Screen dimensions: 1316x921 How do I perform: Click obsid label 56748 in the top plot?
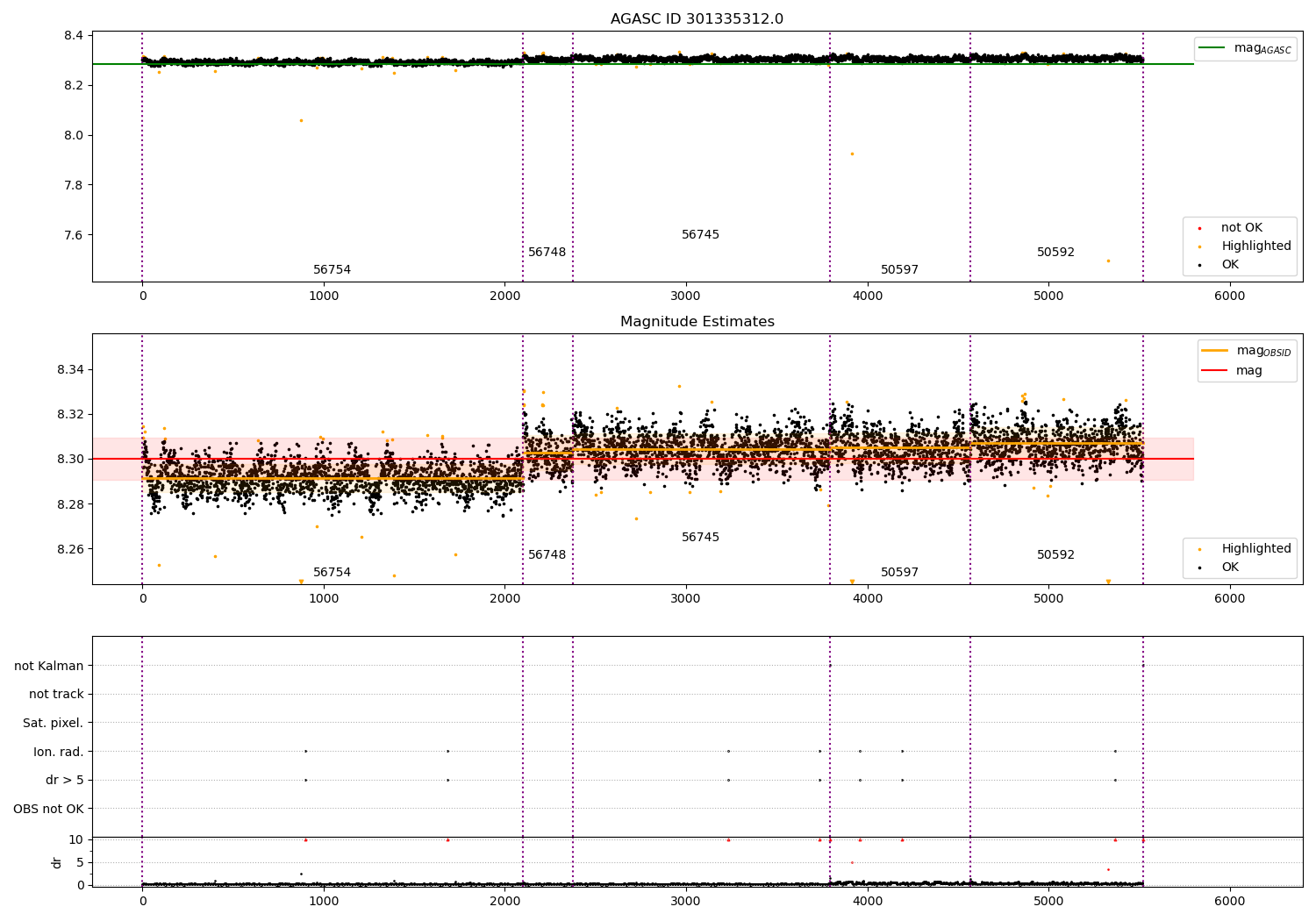point(547,253)
